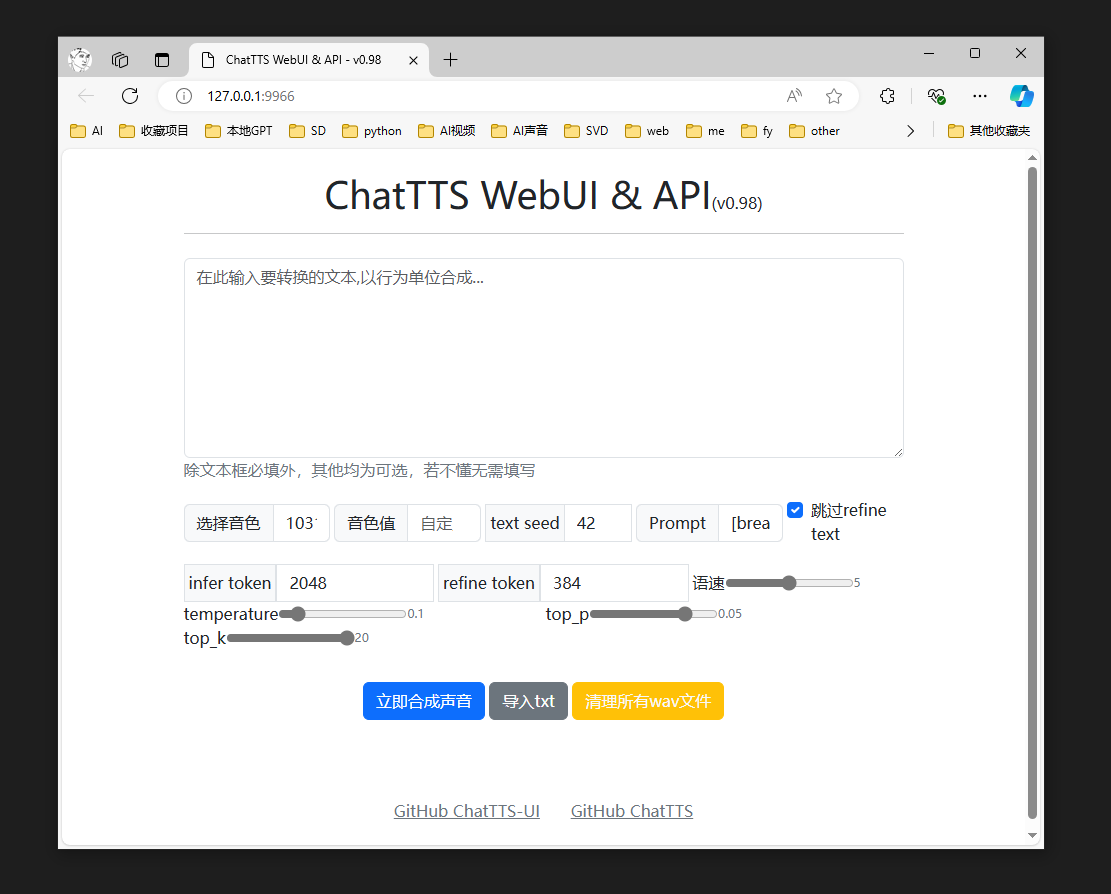Click the scrollbar up arrow

1032,157
